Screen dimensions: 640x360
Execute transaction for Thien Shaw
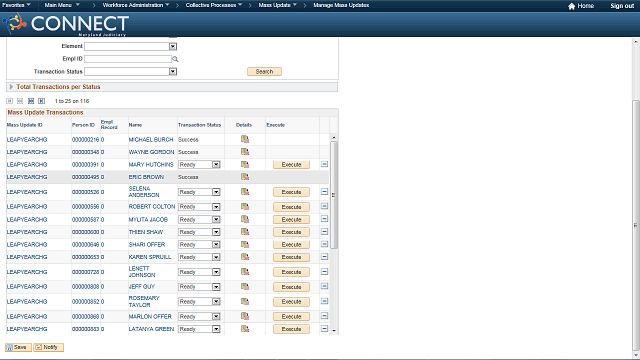point(291,232)
